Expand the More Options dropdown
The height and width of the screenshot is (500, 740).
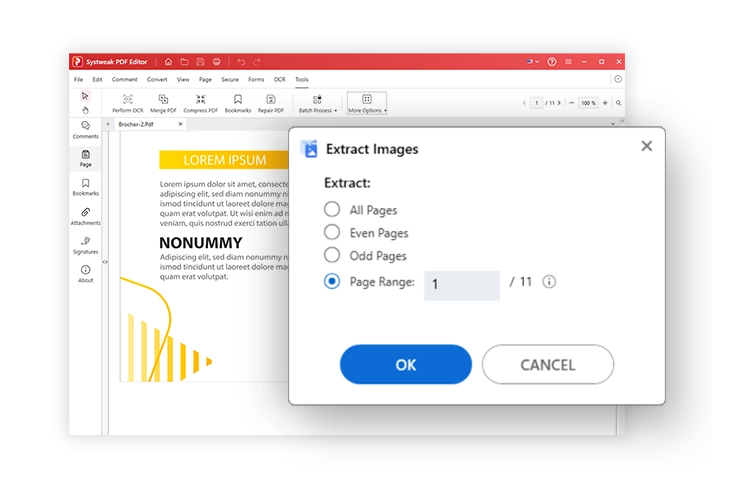click(x=367, y=103)
